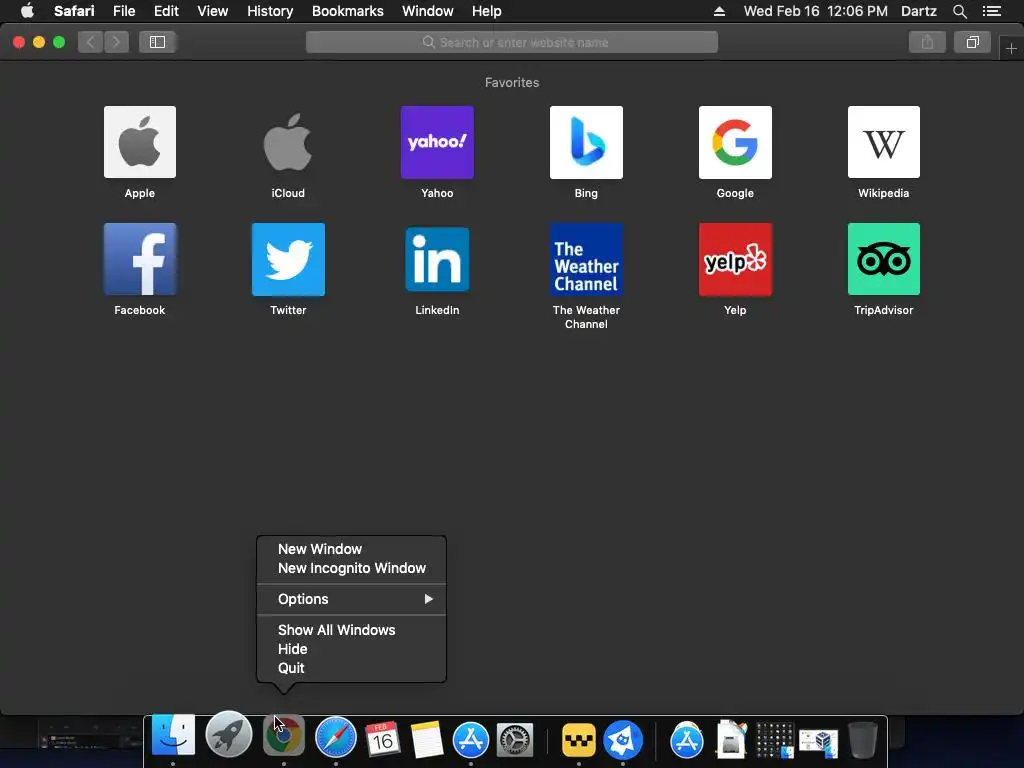The image size is (1024, 768).
Task: Open the Apple menu
Action: point(27,11)
